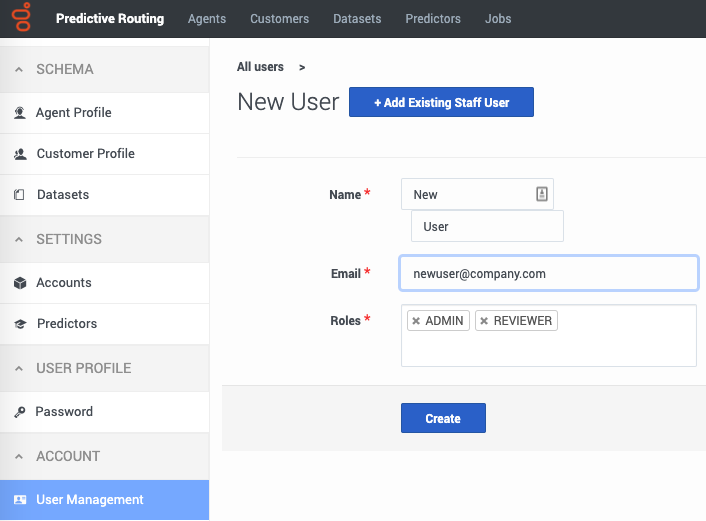Screen dimensions: 706x521
Task: Click the Name field label
Action: pos(345,195)
